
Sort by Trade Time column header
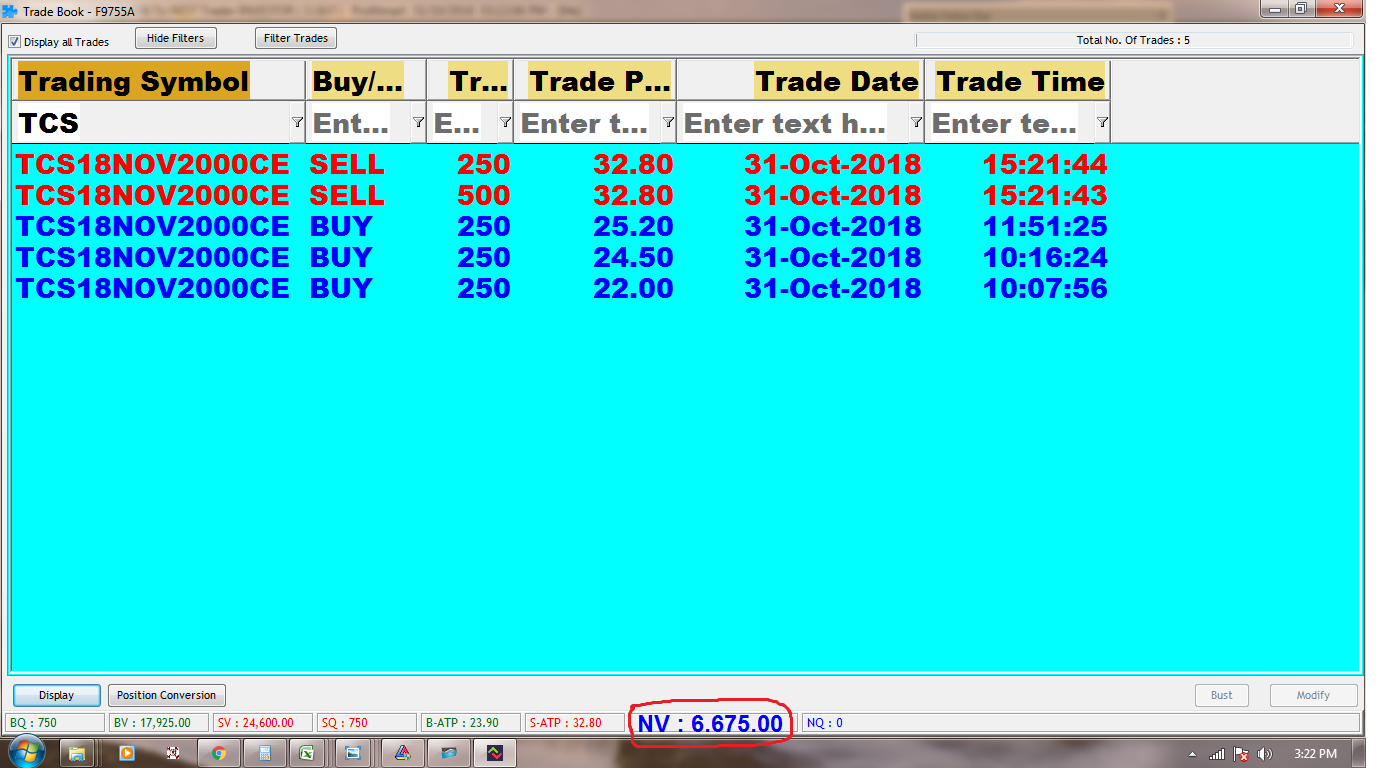(x=1017, y=81)
